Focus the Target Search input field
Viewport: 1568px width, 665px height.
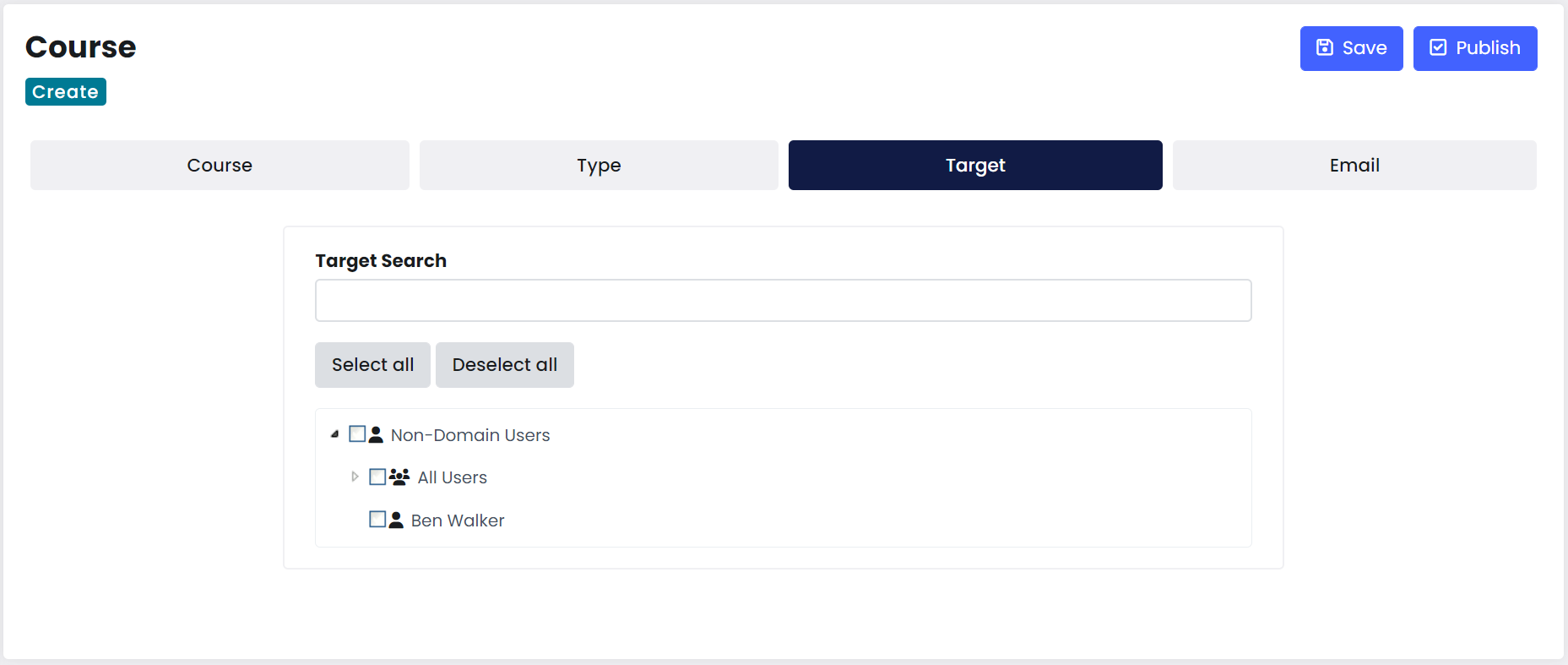783,300
